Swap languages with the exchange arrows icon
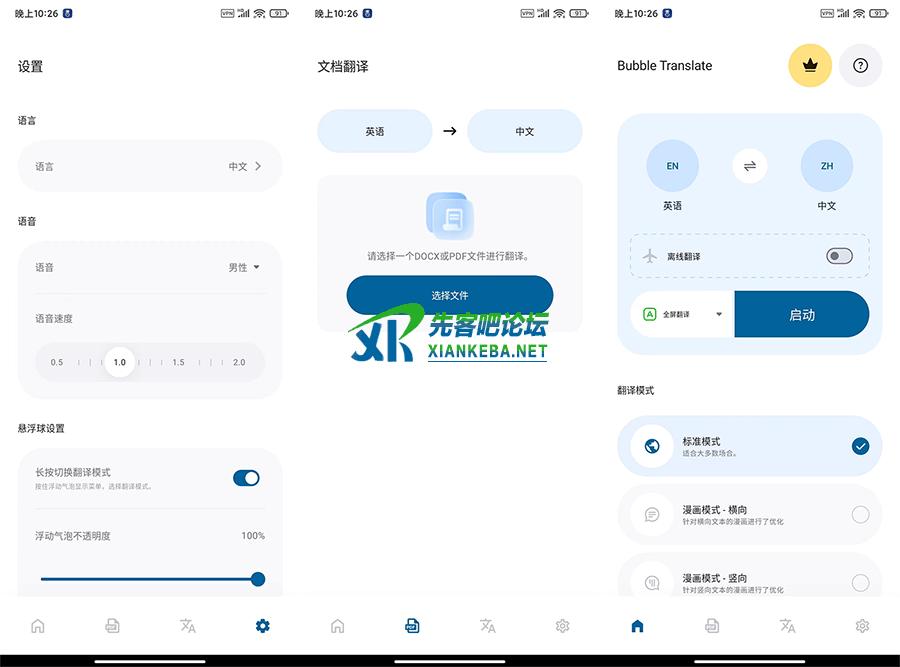Image resolution: width=900 pixels, height=667 pixels. click(750, 166)
